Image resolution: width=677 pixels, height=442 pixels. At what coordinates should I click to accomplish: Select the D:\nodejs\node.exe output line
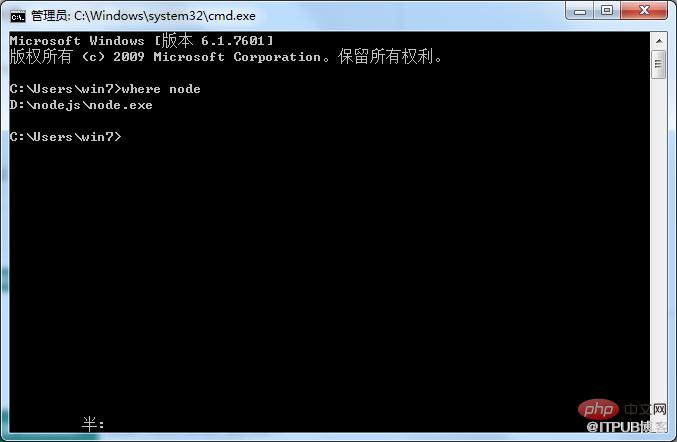click(x=81, y=105)
